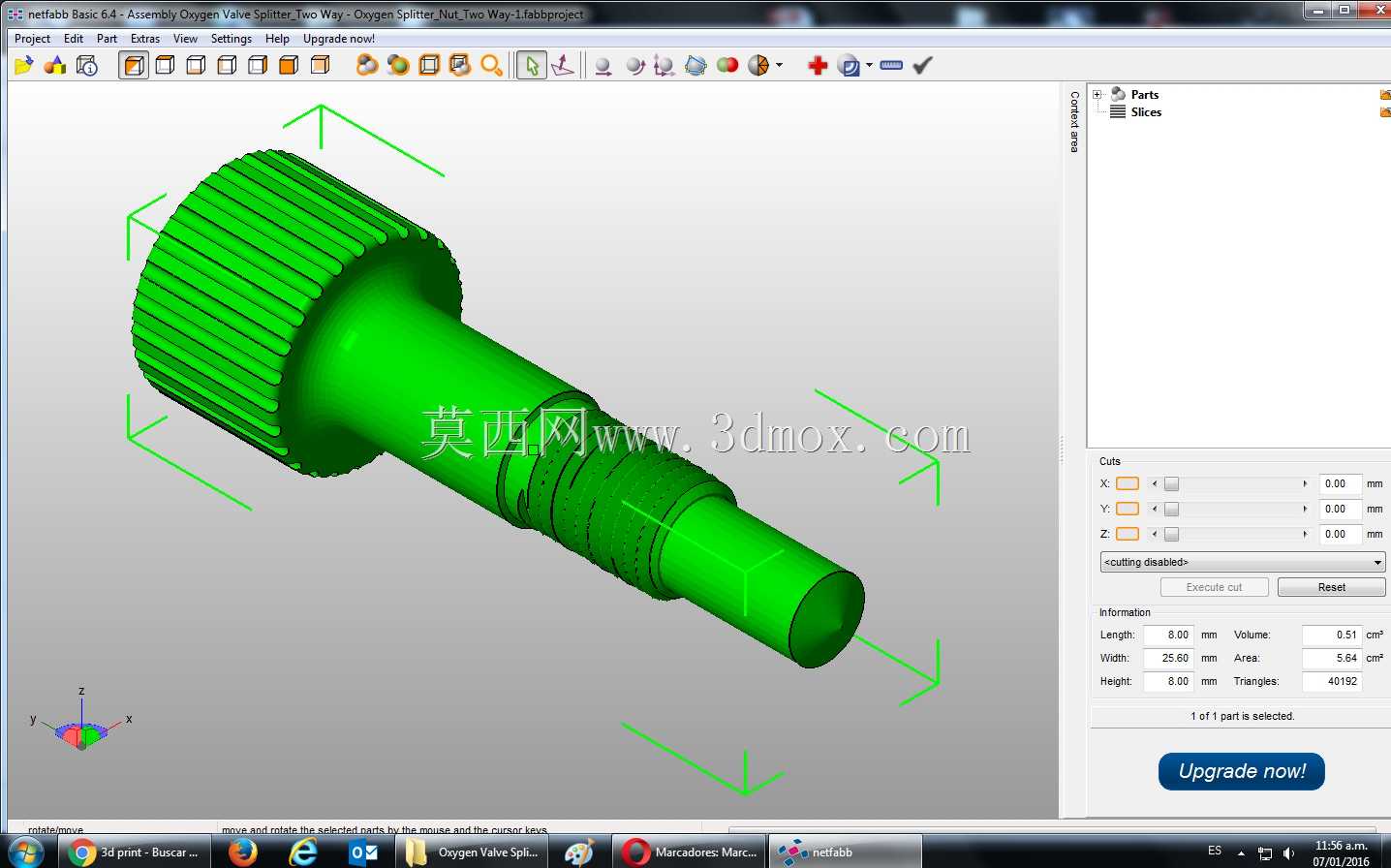Activate the magnifier zoom selection tool
This screenshot has width=1391, height=868.
492,66
